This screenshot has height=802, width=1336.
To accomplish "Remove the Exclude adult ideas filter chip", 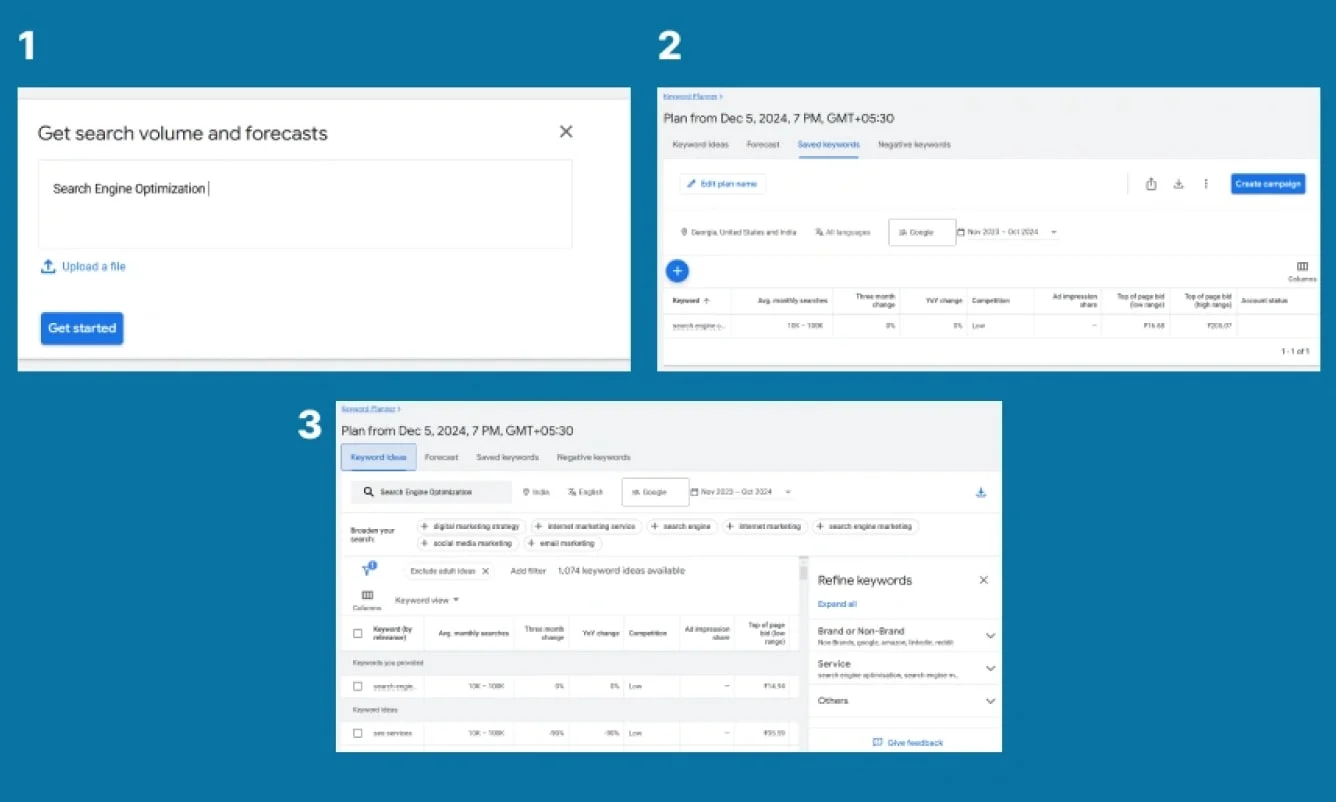I will click(486, 571).
